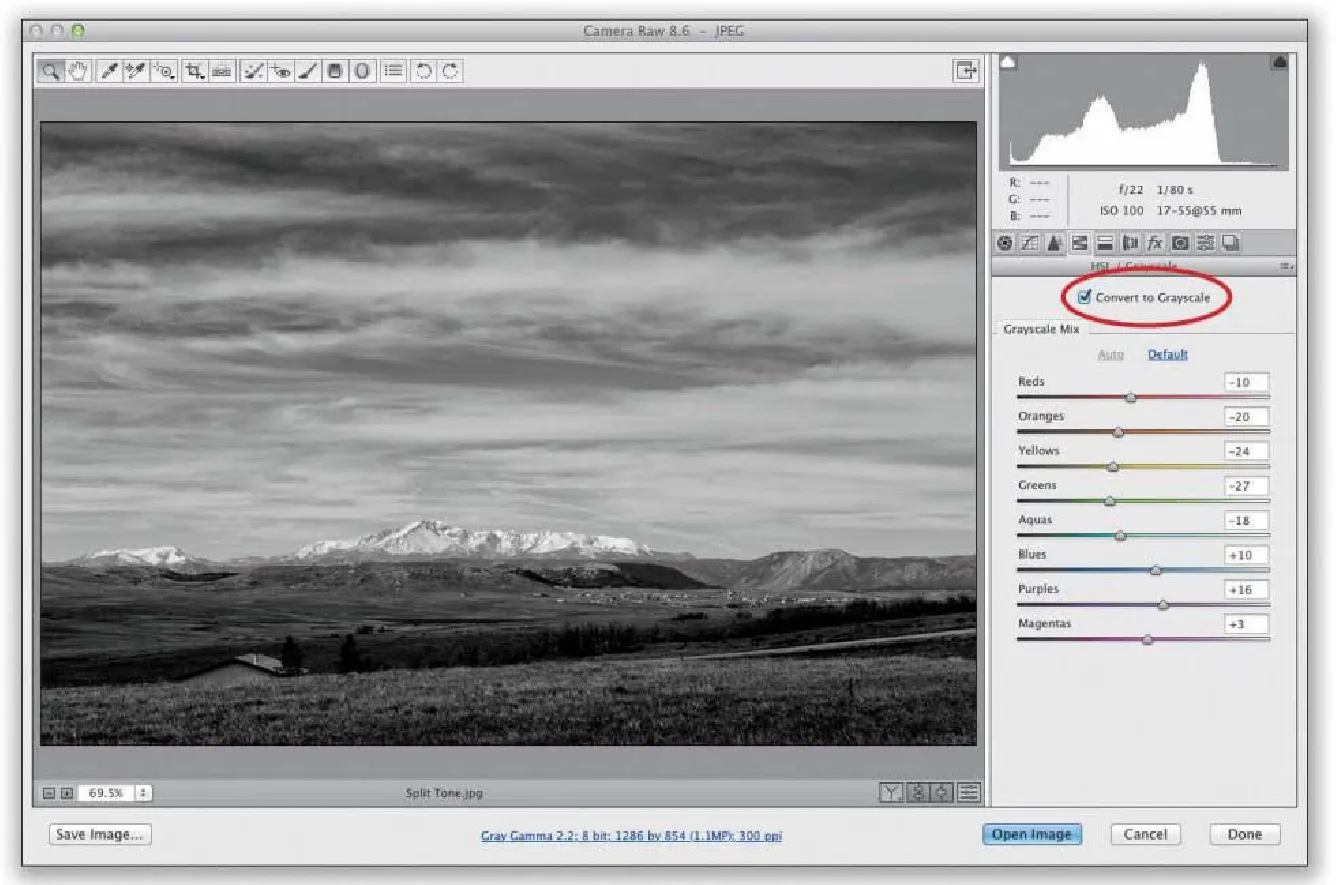
Task: Choose the Spot Removal tool
Action: [x=254, y=70]
